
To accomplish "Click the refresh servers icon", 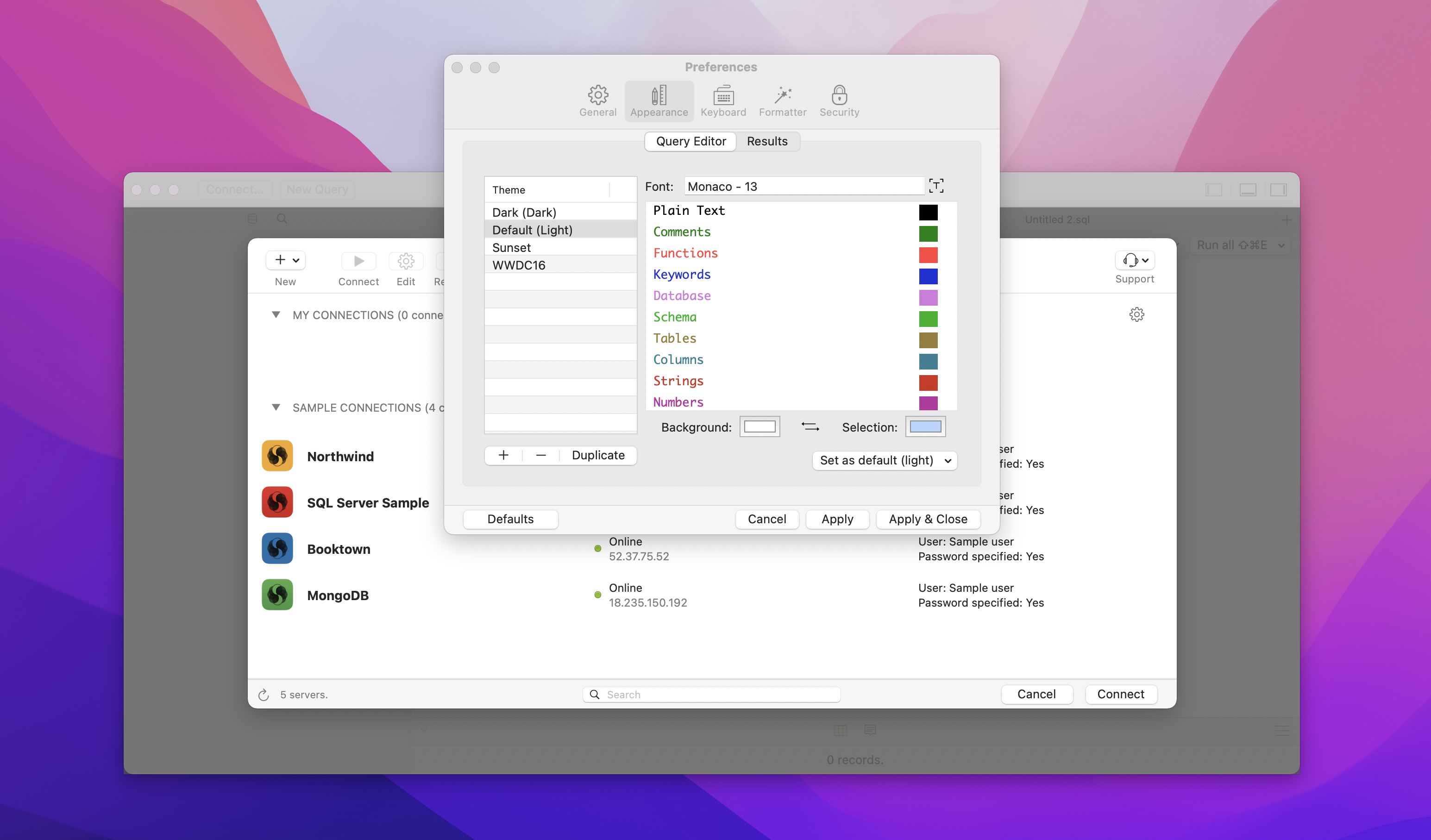I will pyautogui.click(x=264, y=695).
